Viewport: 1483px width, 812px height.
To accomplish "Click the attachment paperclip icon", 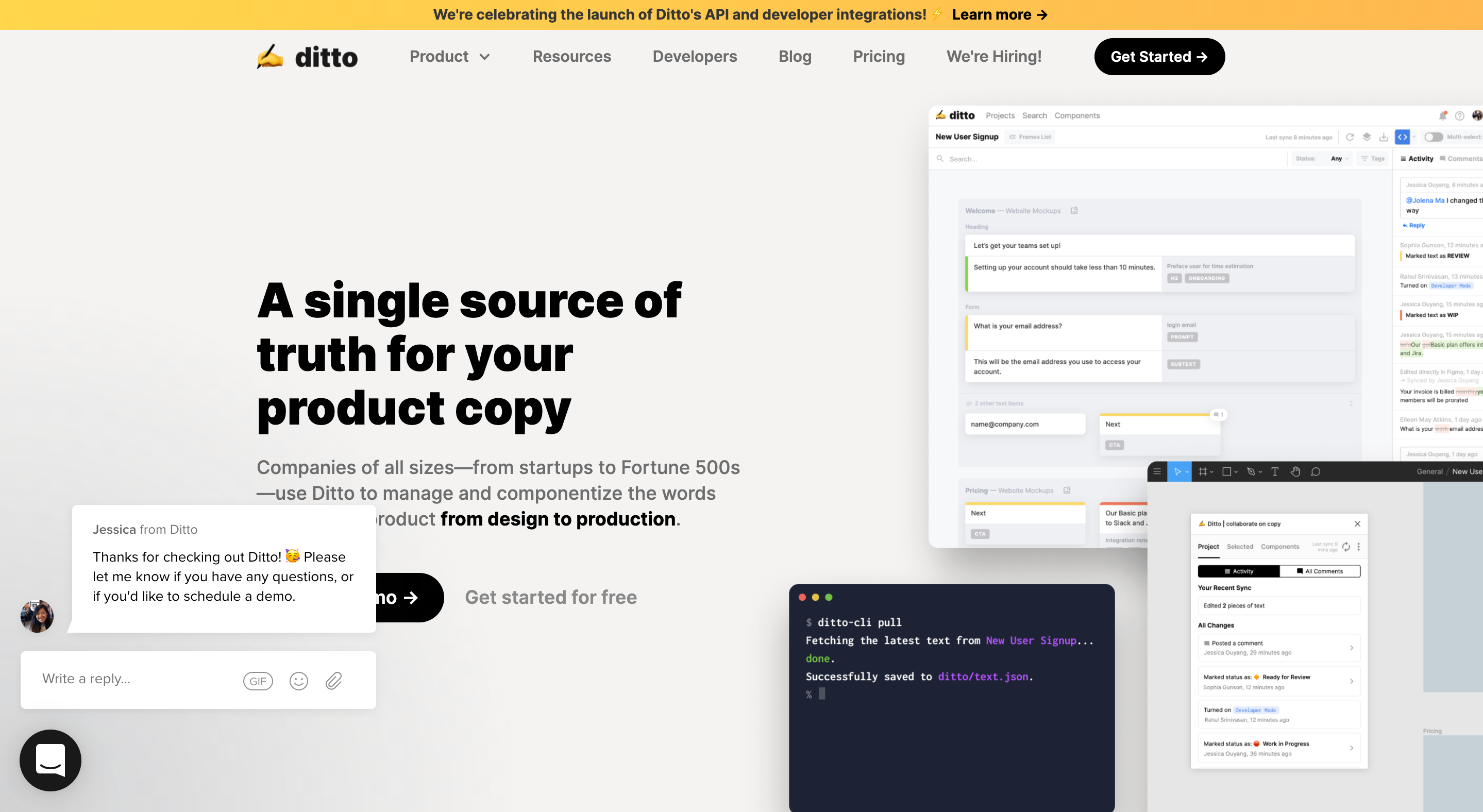I will (334, 681).
